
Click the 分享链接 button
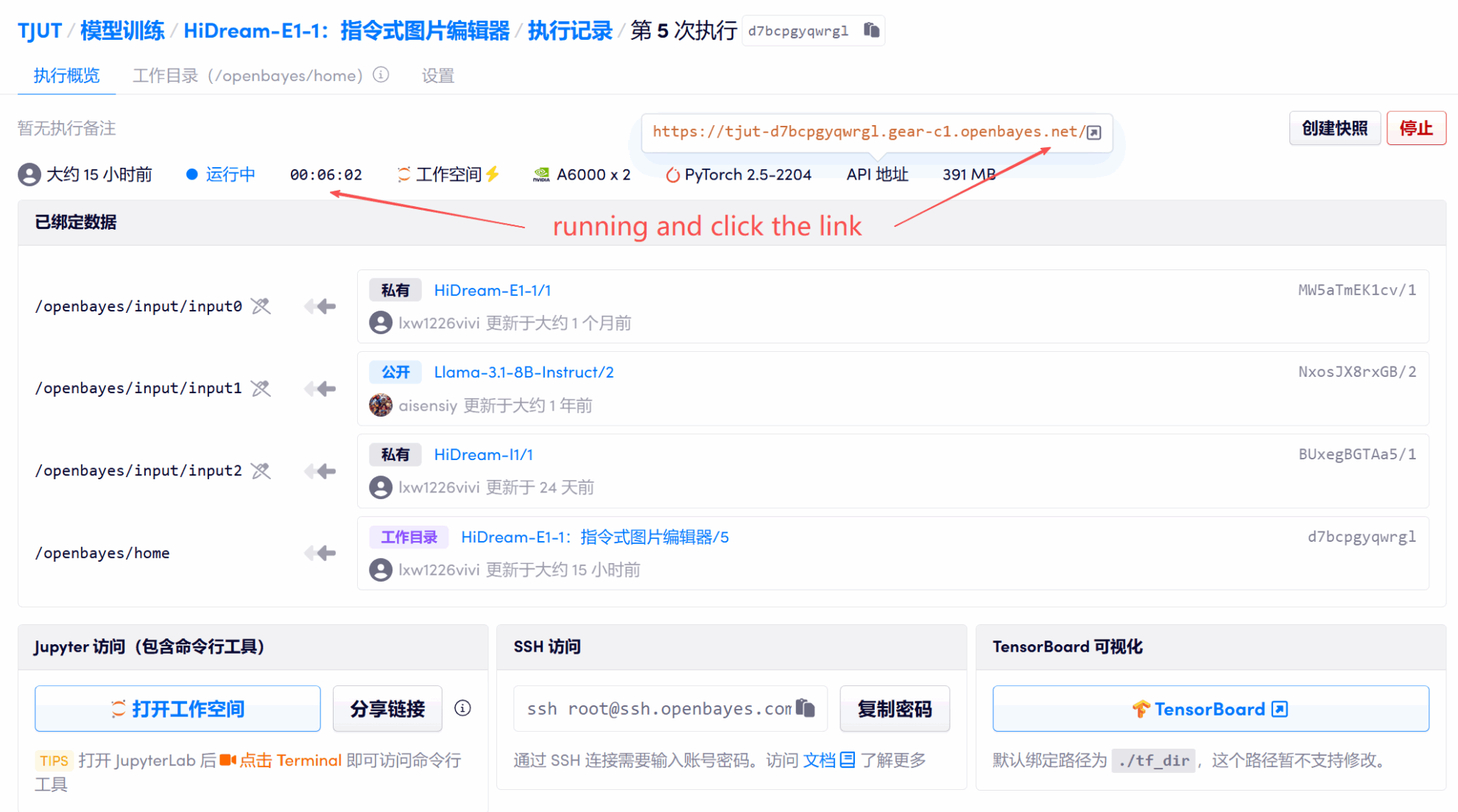tap(387, 708)
